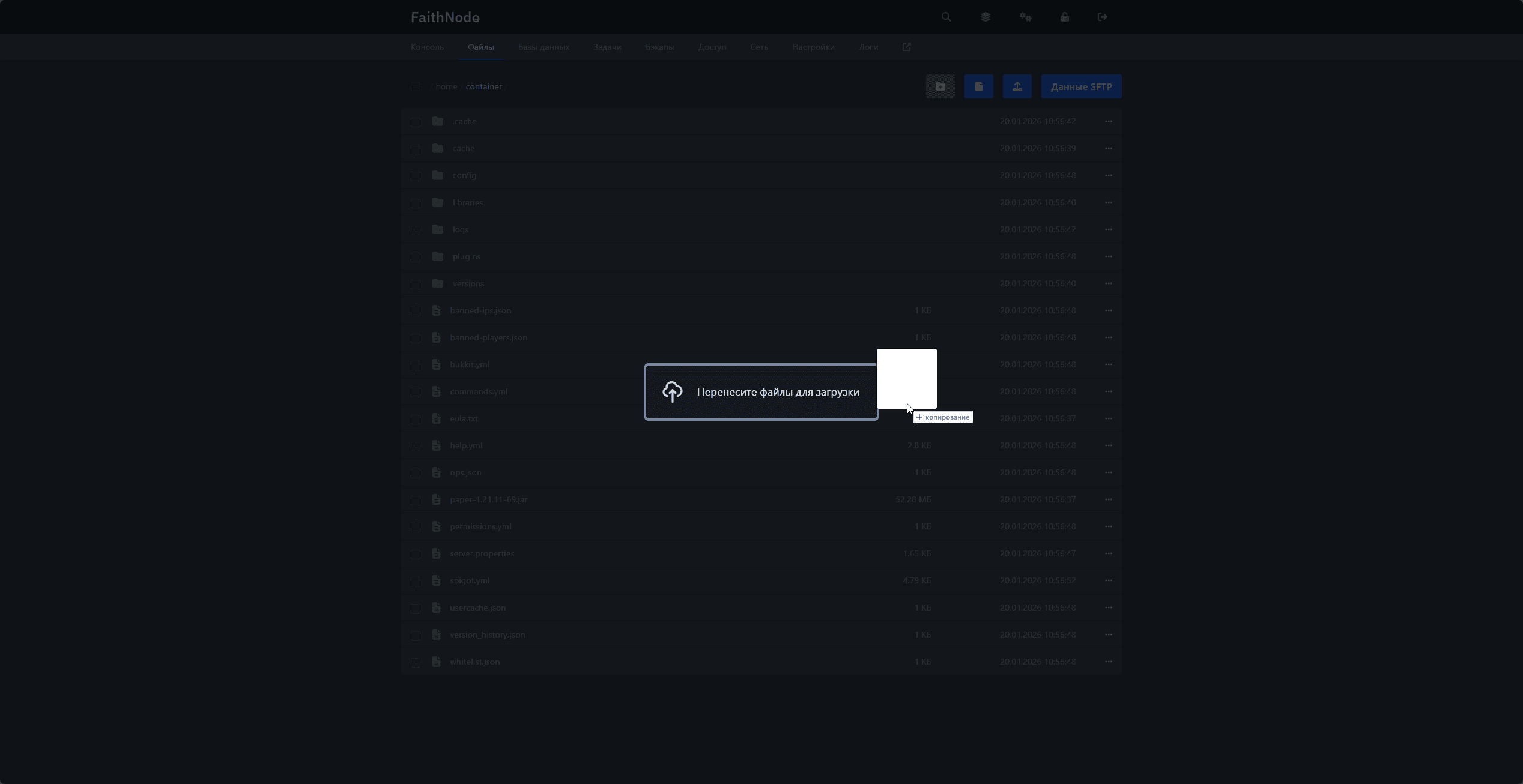This screenshot has height=784, width=1523.
Task: Click the home breadcrumb path segment
Action: tap(446, 86)
